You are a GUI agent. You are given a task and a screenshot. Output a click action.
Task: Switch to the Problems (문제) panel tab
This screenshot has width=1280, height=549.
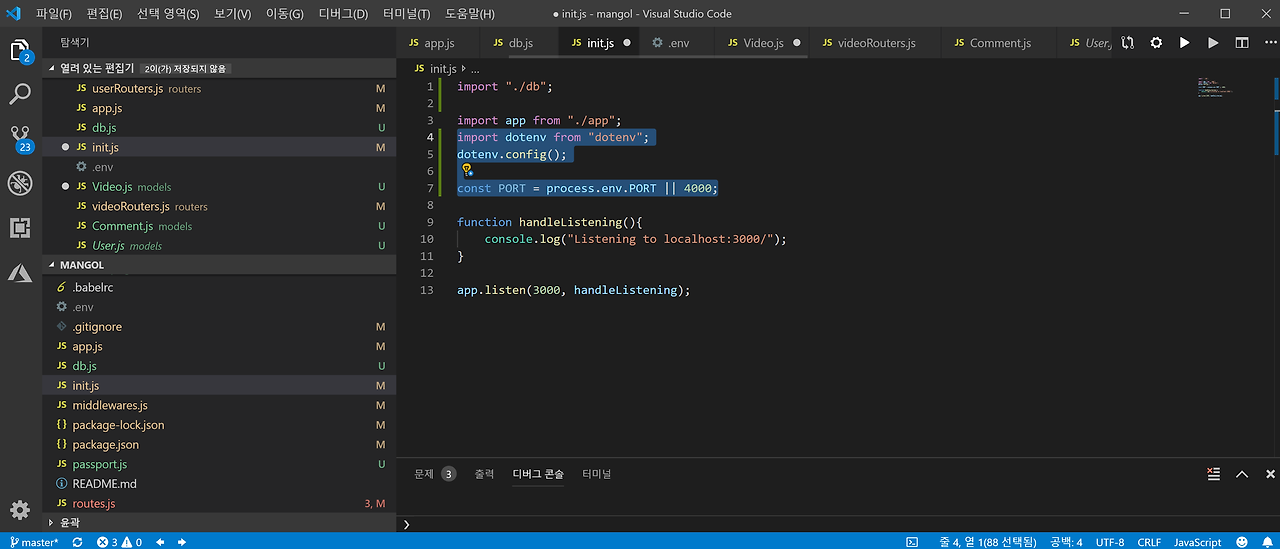point(425,474)
